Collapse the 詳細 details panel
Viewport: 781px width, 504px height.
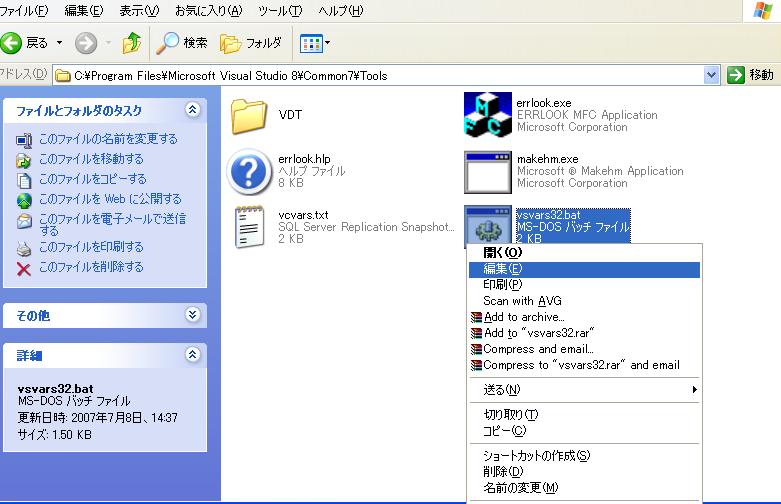click(193, 354)
